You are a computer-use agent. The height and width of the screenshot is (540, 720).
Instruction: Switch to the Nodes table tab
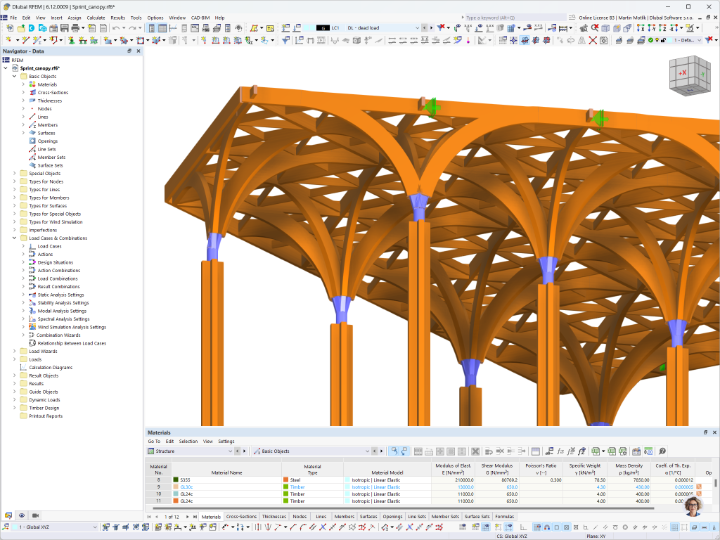[x=299, y=516]
